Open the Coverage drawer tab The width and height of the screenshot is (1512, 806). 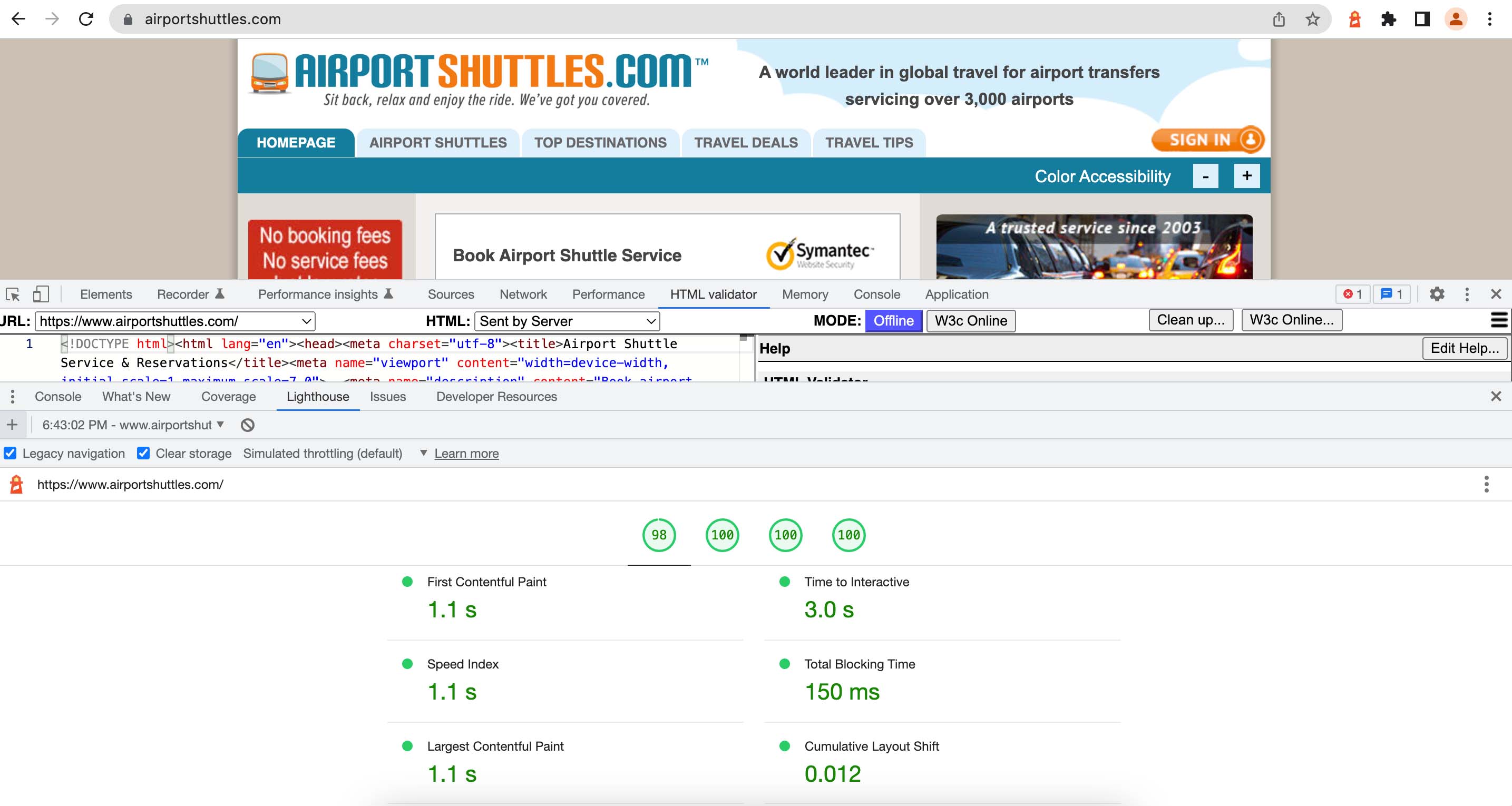[x=228, y=397]
